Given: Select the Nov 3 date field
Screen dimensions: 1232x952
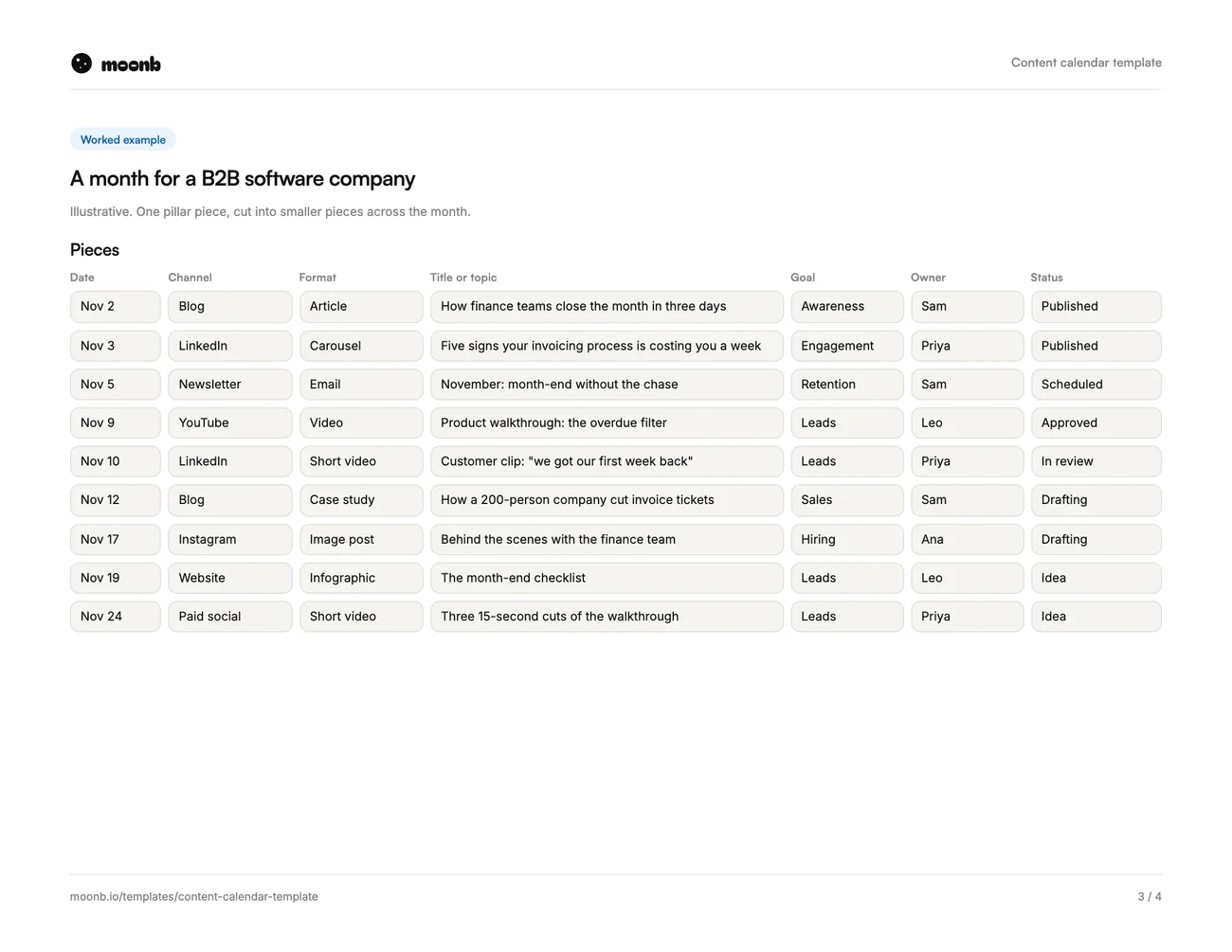Looking at the screenshot, I should pos(116,346).
